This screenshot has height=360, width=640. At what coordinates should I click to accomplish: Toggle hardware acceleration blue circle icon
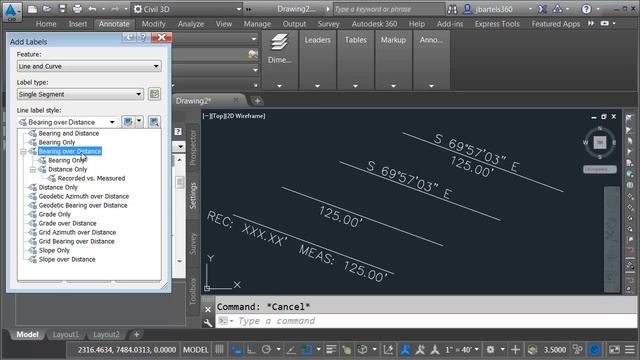point(595,350)
